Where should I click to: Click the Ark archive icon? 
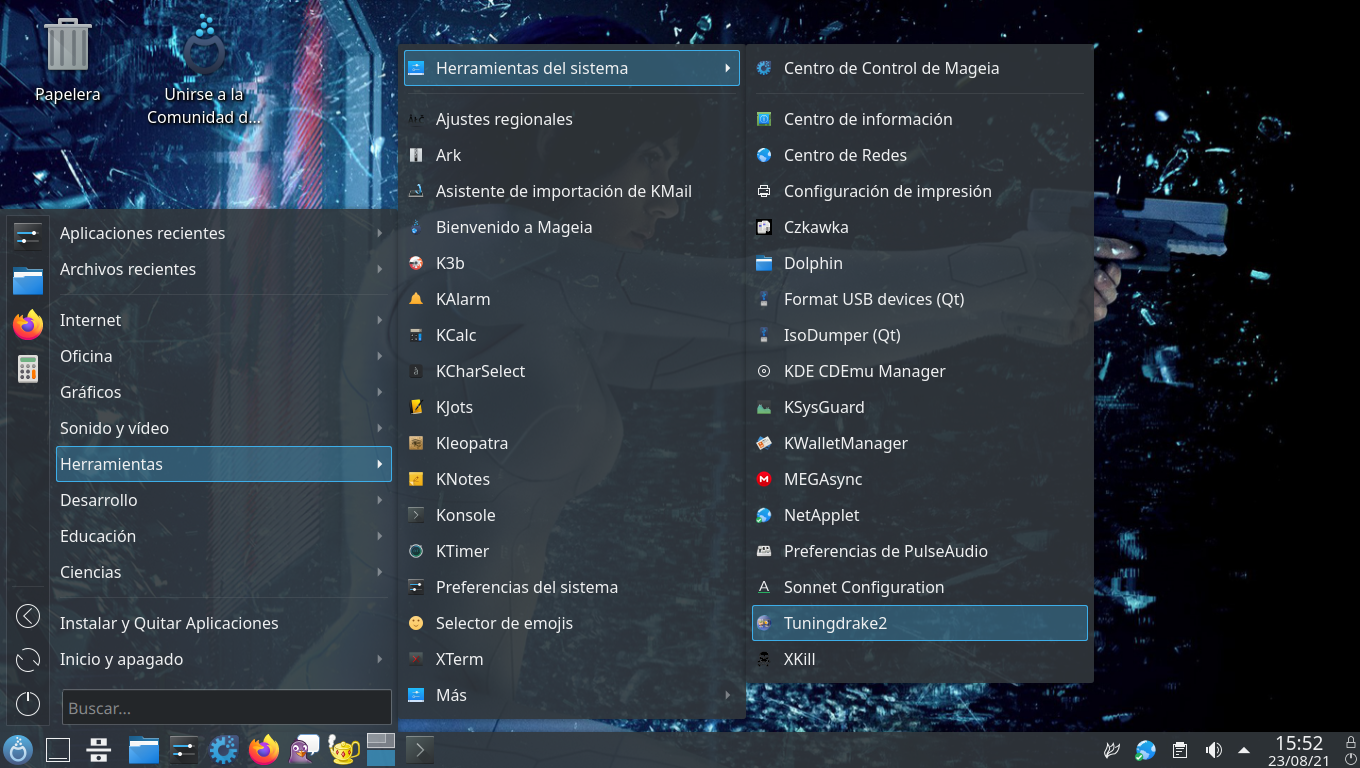coord(416,155)
